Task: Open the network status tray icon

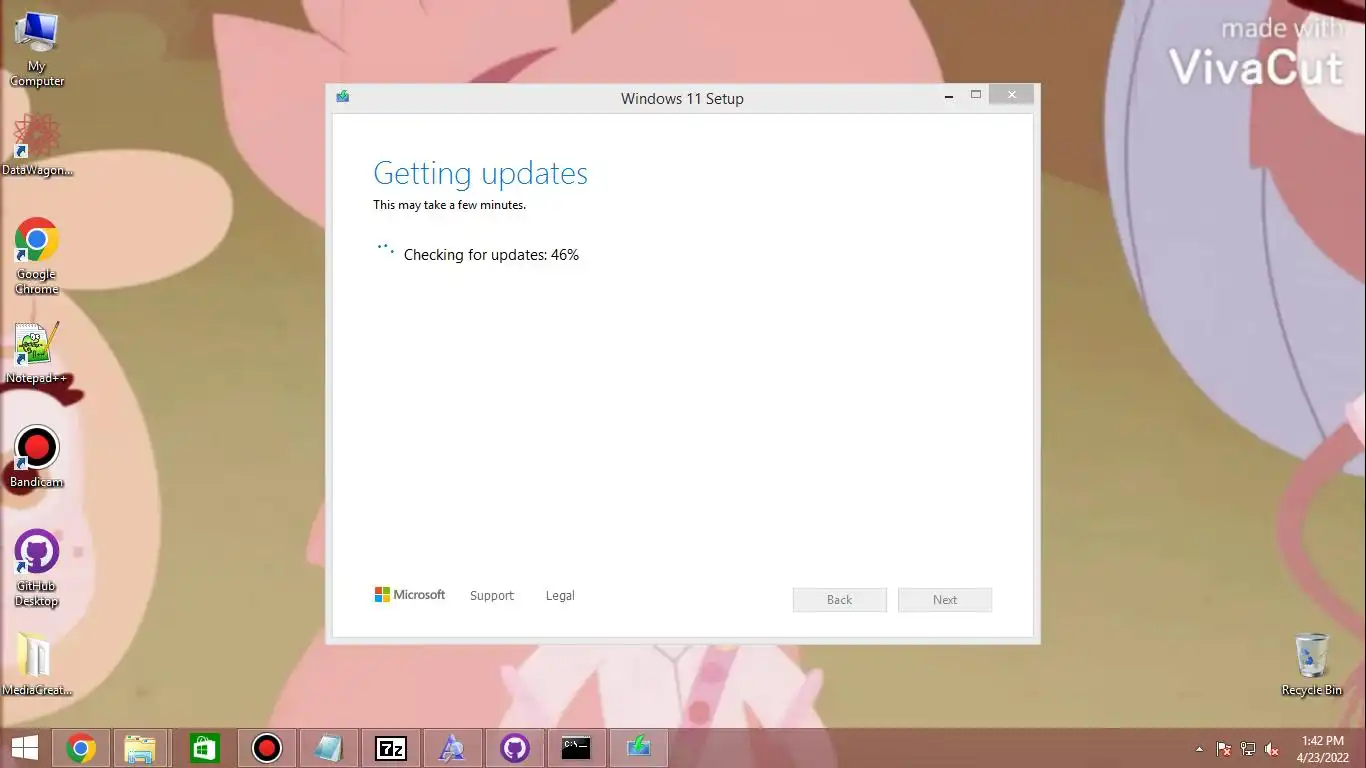Action: click(x=1248, y=749)
